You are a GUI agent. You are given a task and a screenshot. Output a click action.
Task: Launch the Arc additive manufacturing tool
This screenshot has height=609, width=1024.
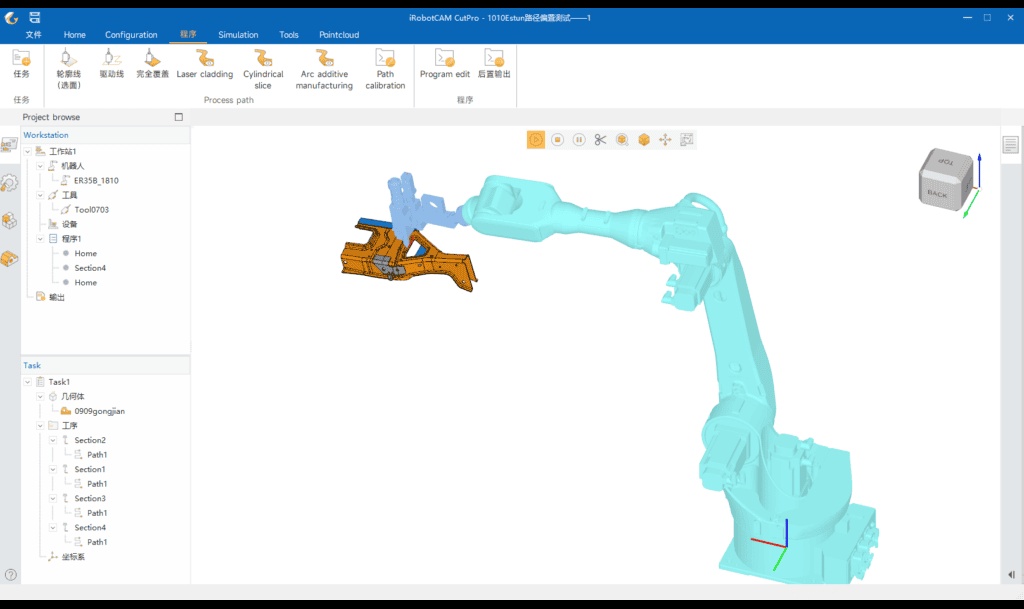(x=324, y=69)
